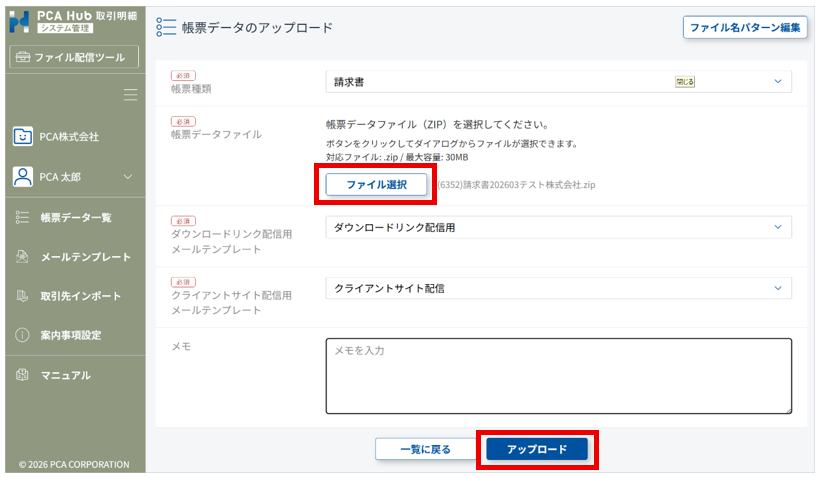Screen dimensions: 817x477
Task: Click the 一覧に戻る button
Action: (425, 449)
